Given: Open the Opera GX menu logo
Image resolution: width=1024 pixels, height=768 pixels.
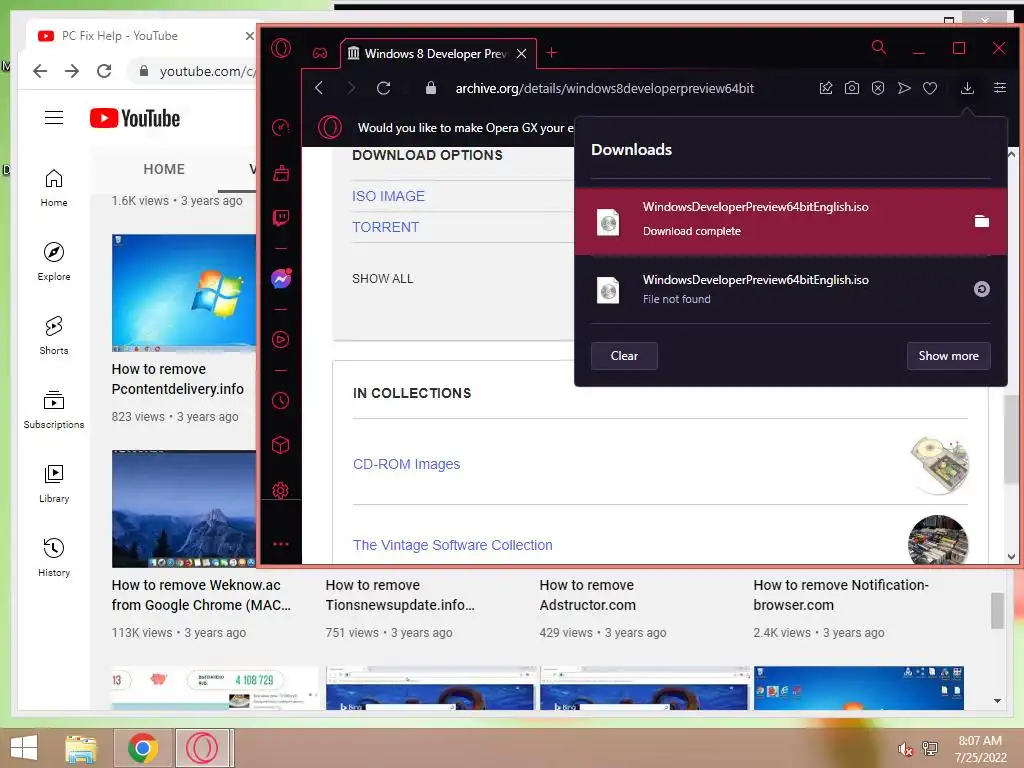Looking at the screenshot, I should coord(281,48).
